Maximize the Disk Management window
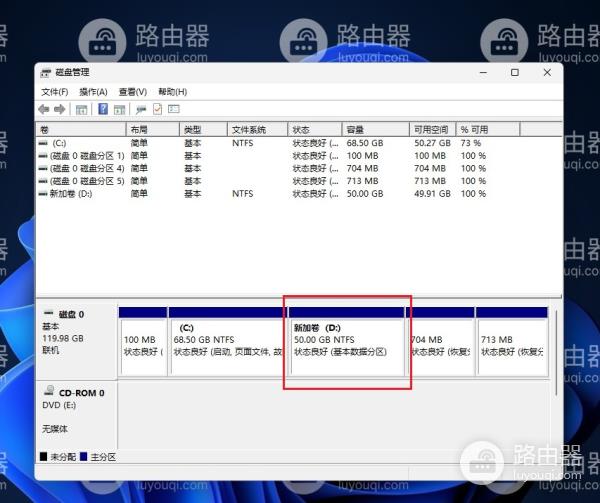This screenshot has width=600, height=503. (515, 73)
